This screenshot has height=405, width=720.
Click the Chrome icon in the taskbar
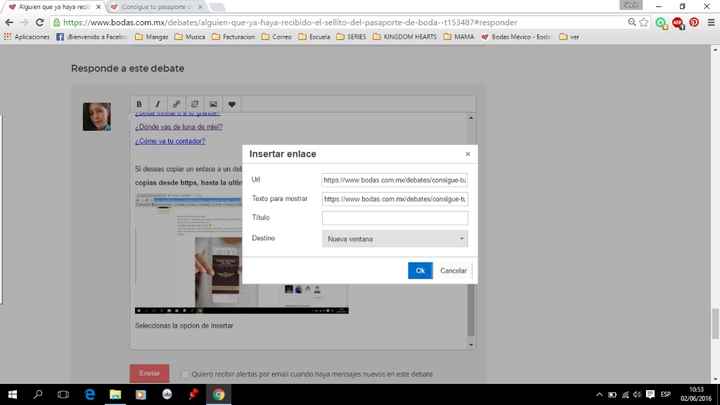219,394
